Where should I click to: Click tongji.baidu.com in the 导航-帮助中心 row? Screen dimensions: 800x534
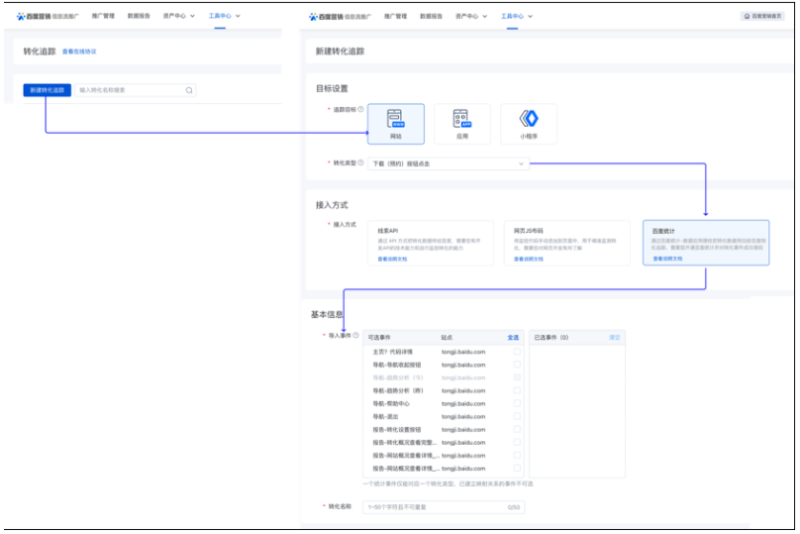pos(463,403)
